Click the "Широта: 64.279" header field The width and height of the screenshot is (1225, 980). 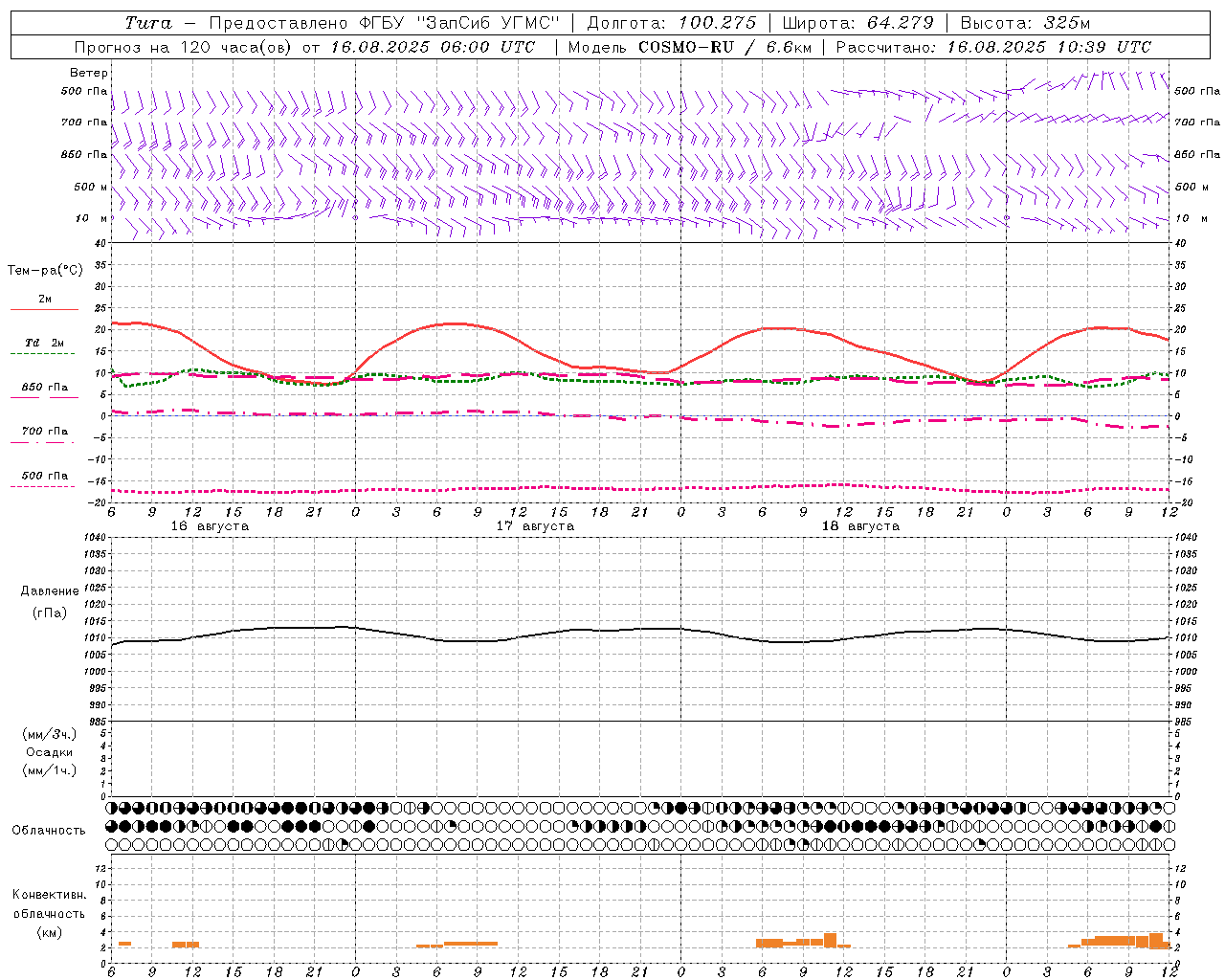857,22
